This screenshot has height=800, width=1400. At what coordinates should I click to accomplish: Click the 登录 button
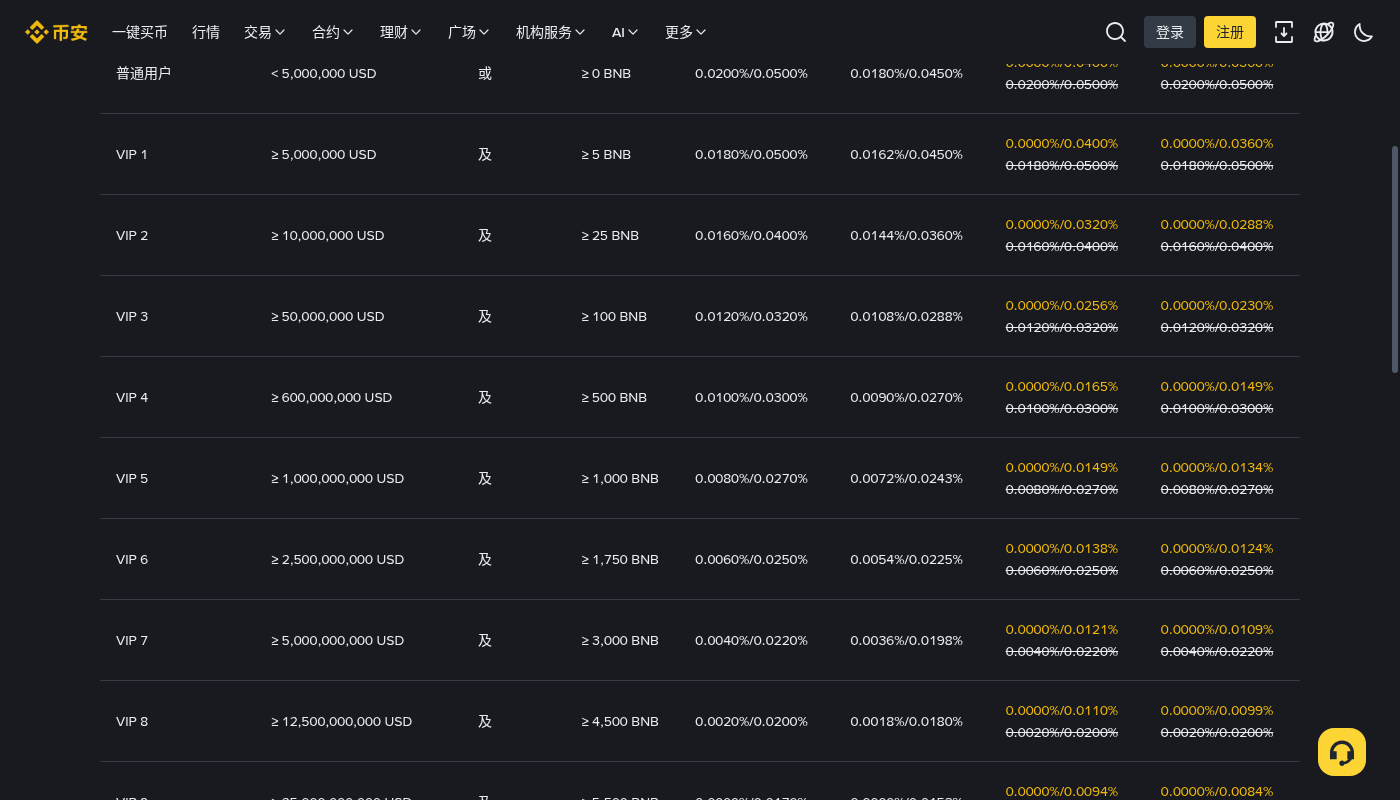point(1170,32)
